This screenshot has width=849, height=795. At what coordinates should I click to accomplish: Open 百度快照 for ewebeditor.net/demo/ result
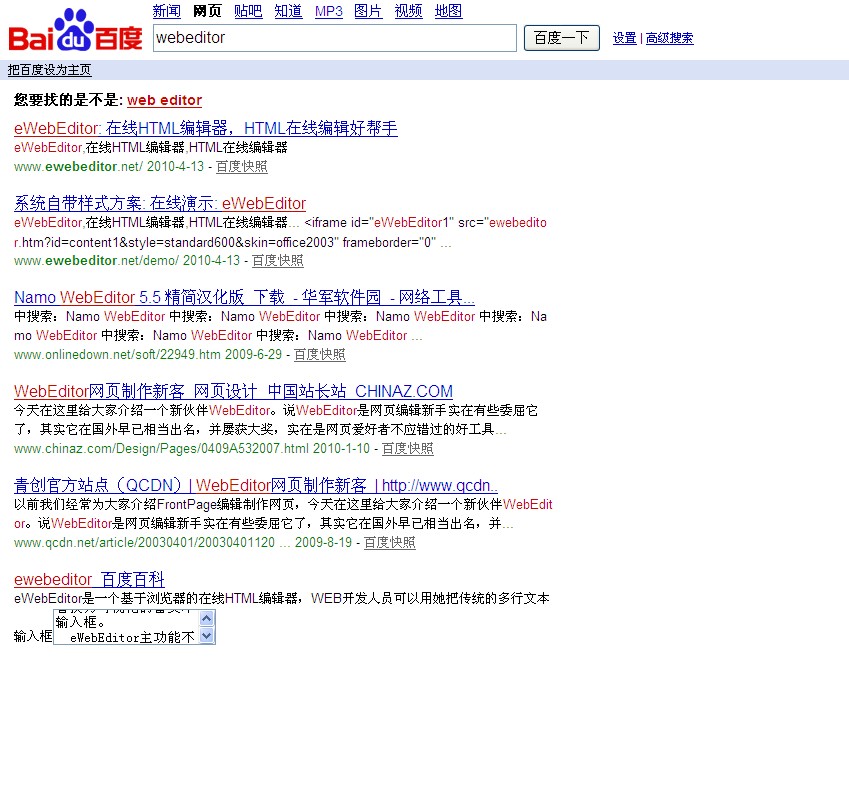pyautogui.click(x=277, y=260)
